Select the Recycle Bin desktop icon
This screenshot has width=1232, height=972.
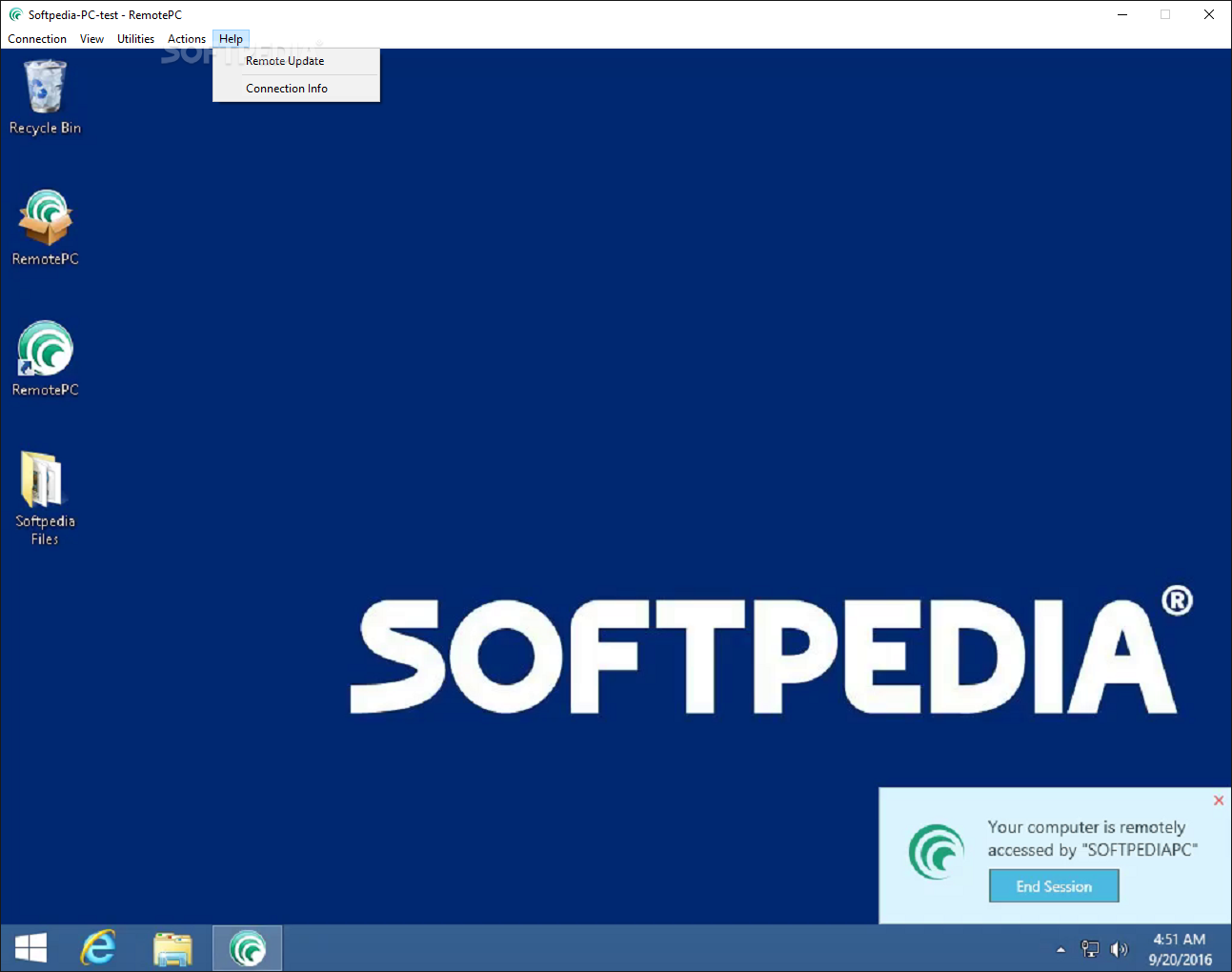tap(45, 97)
